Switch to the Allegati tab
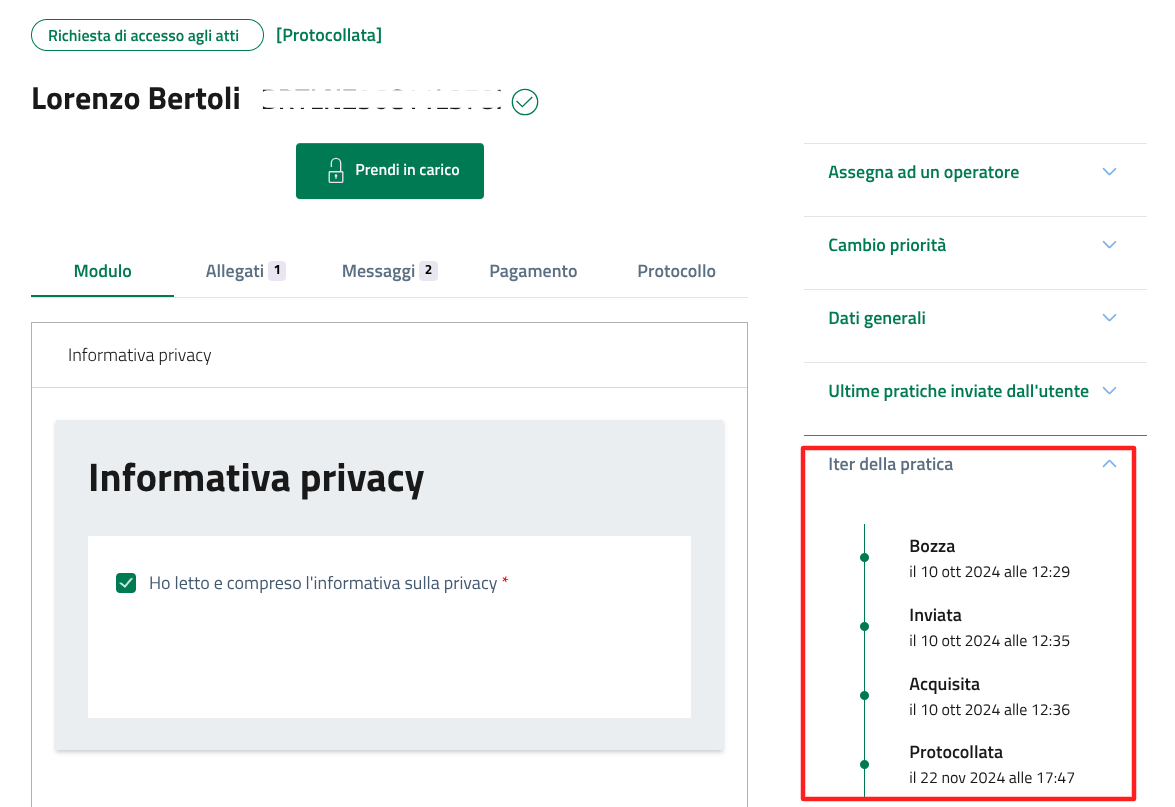The image size is (1175, 807). [x=235, y=271]
